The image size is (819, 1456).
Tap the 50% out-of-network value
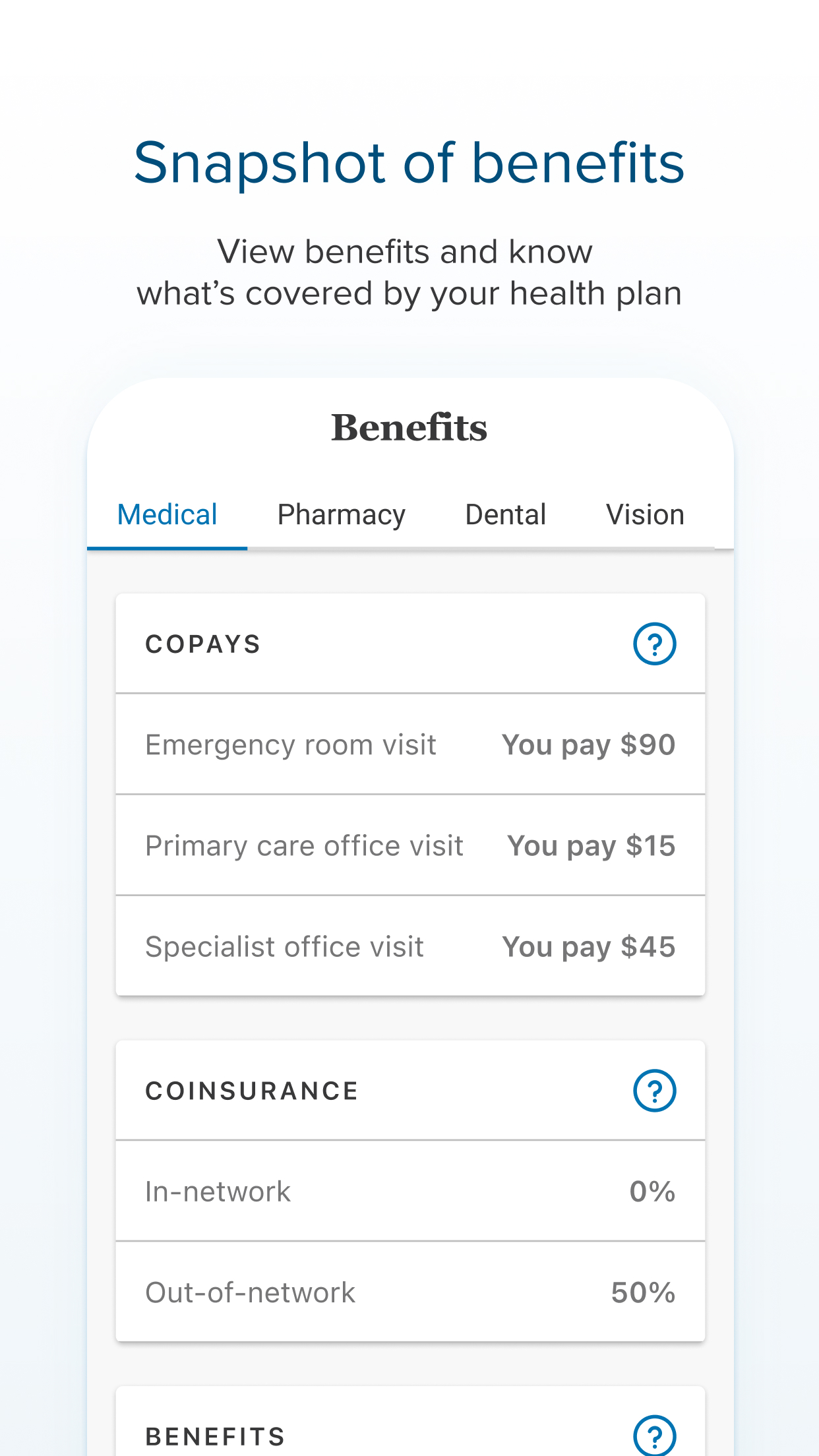pos(643,1292)
